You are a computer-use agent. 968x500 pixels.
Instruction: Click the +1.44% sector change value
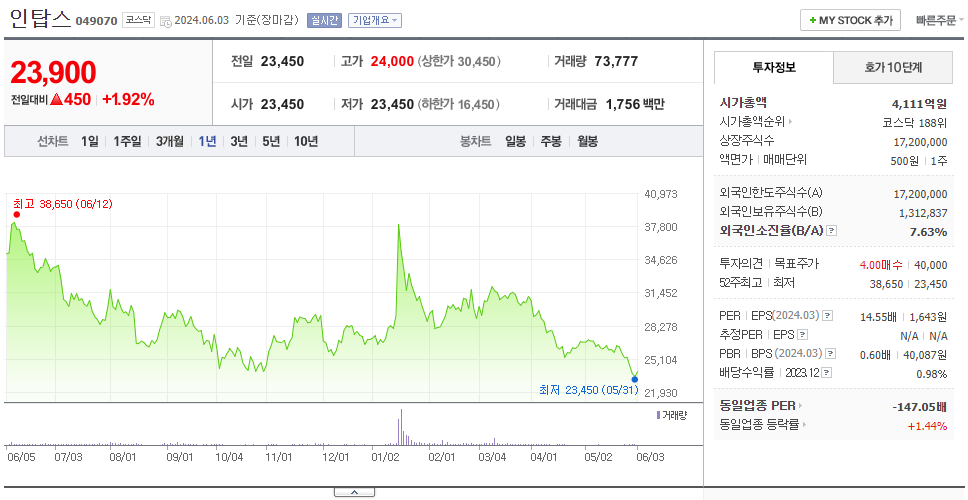click(x=927, y=425)
